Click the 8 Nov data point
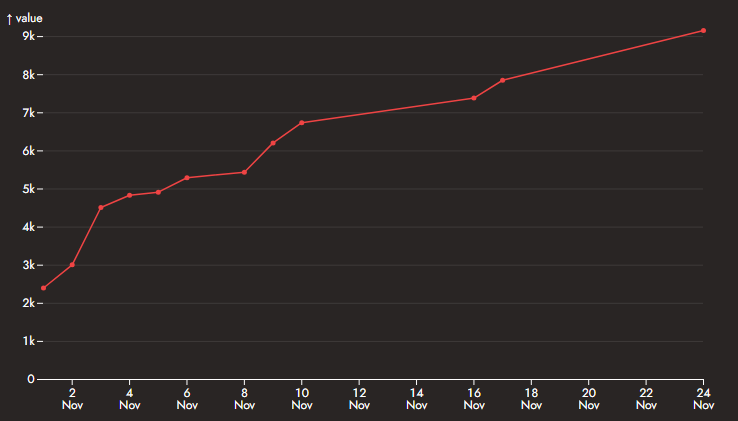The width and height of the screenshot is (738, 421). click(244, 172)
